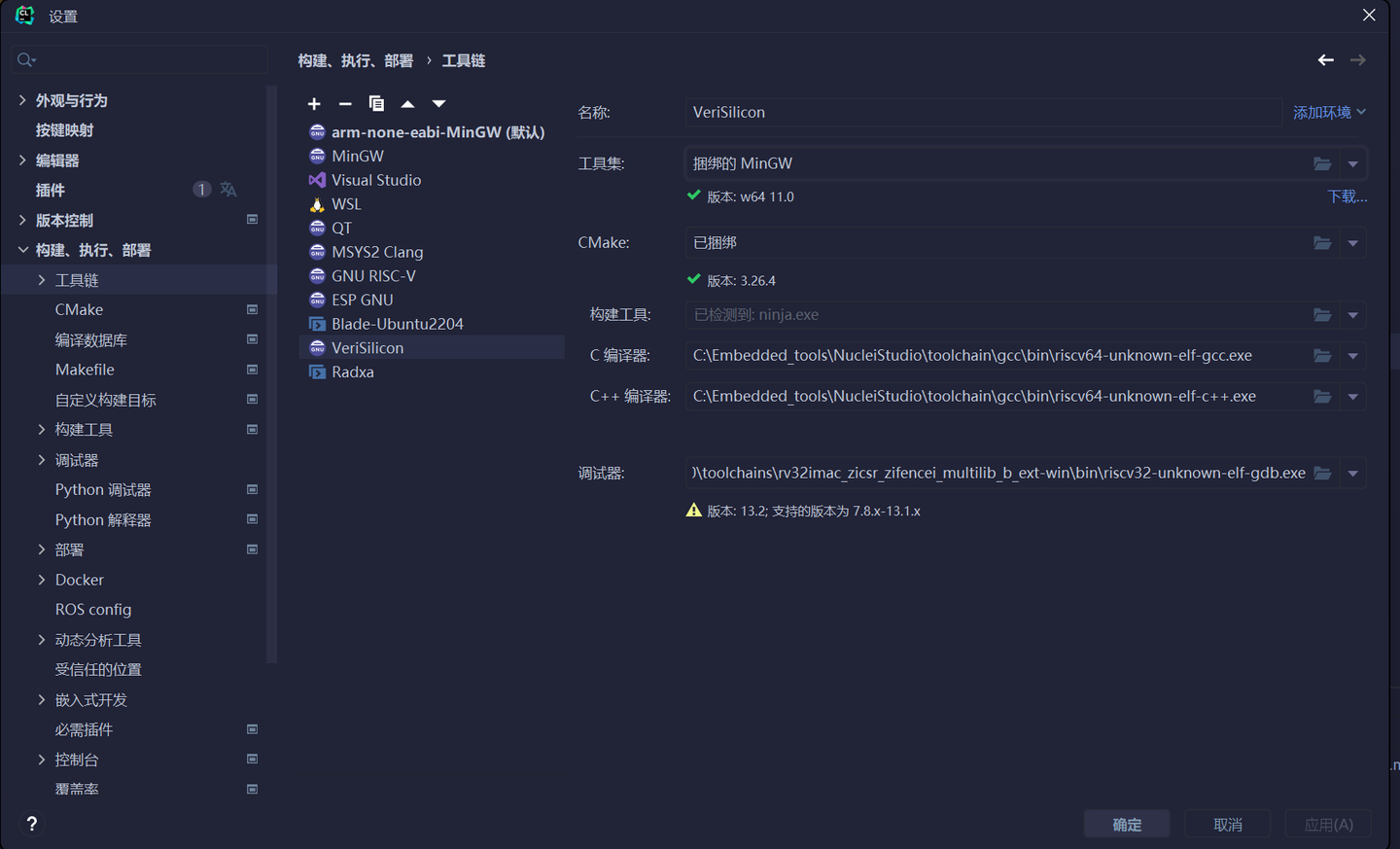Select the Radxa toolchain
This screenshot has width=1400, height=849.
point(432,371)
